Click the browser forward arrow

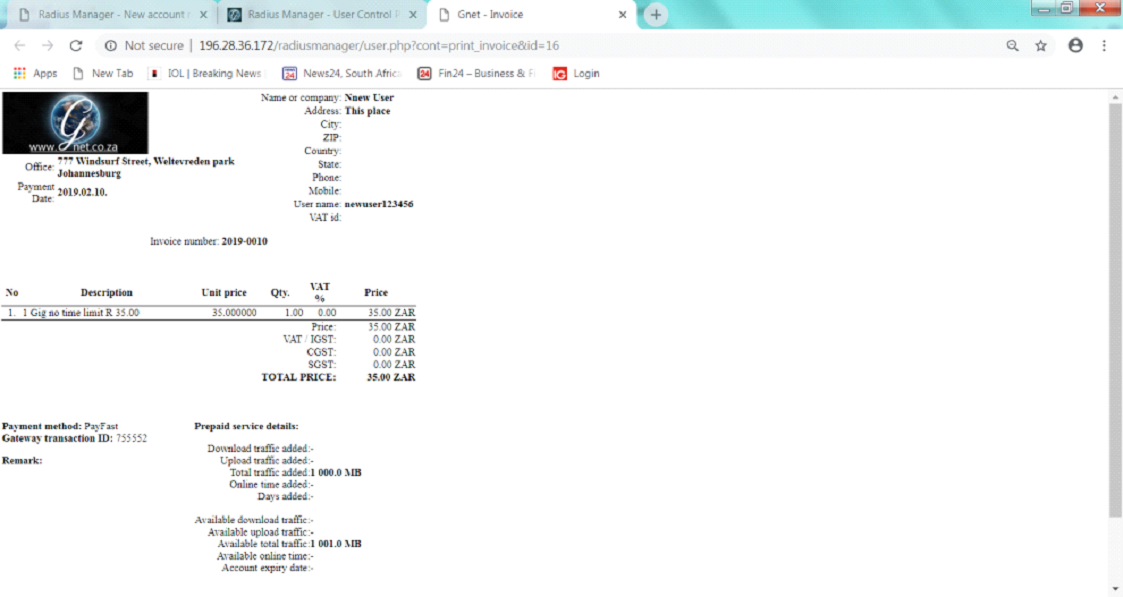pos(47,46)
